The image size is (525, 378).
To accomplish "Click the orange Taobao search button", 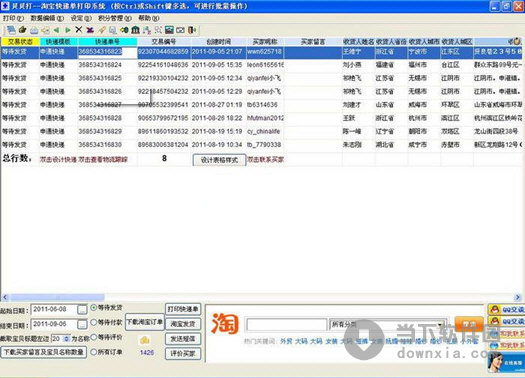I will point(469,324).
